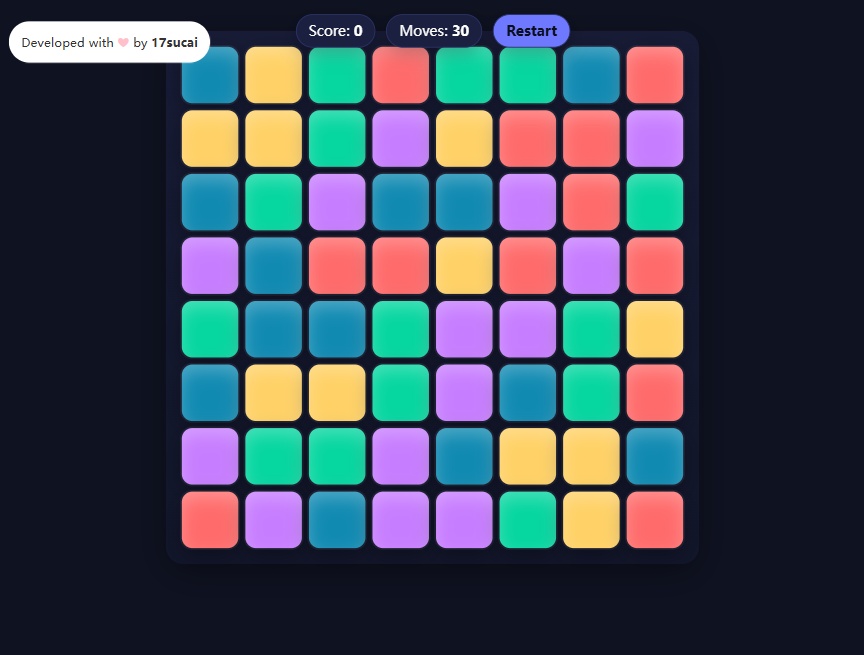Click the only green tile in the second row
864x655 pixels.
click(337, 139)
